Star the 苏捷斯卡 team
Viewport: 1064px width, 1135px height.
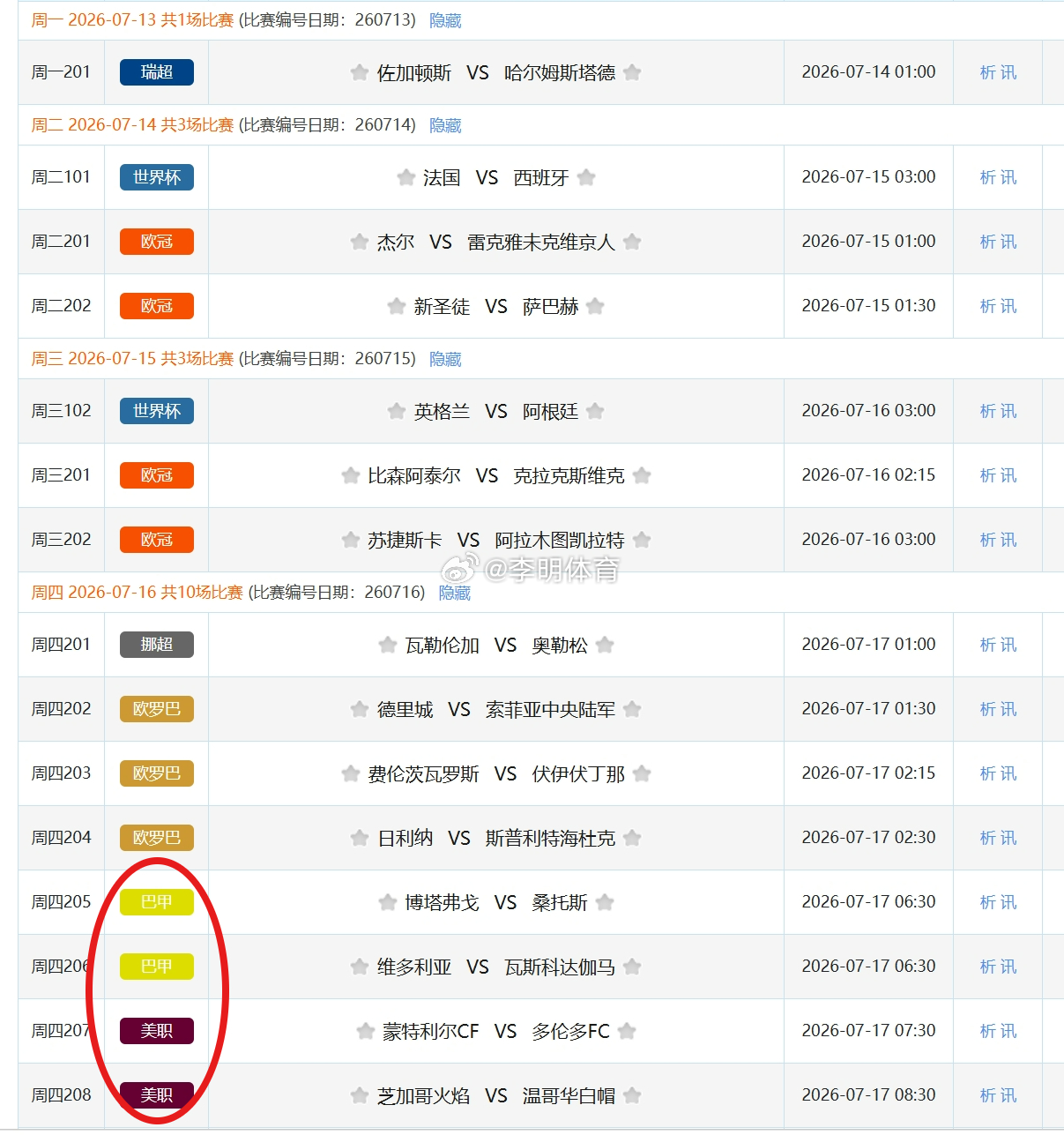[351, 540]
